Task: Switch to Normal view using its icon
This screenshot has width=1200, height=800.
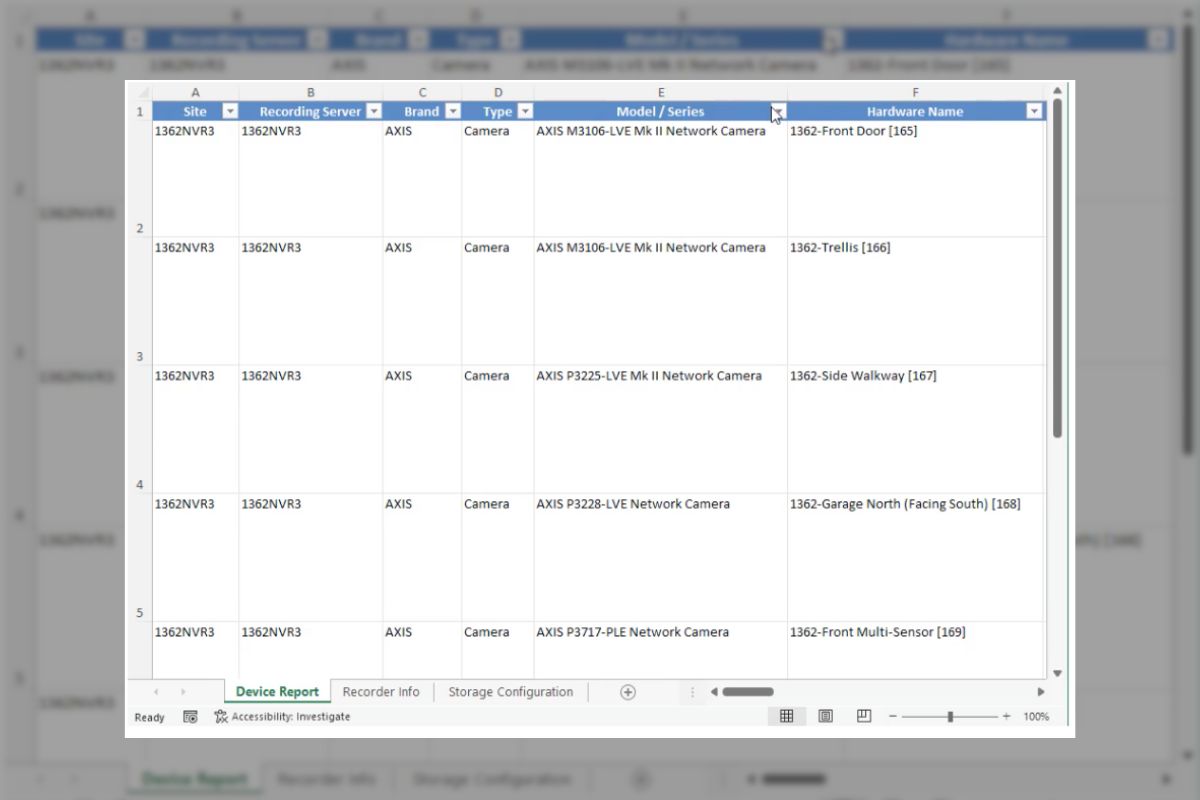Action: click(787, 716)
